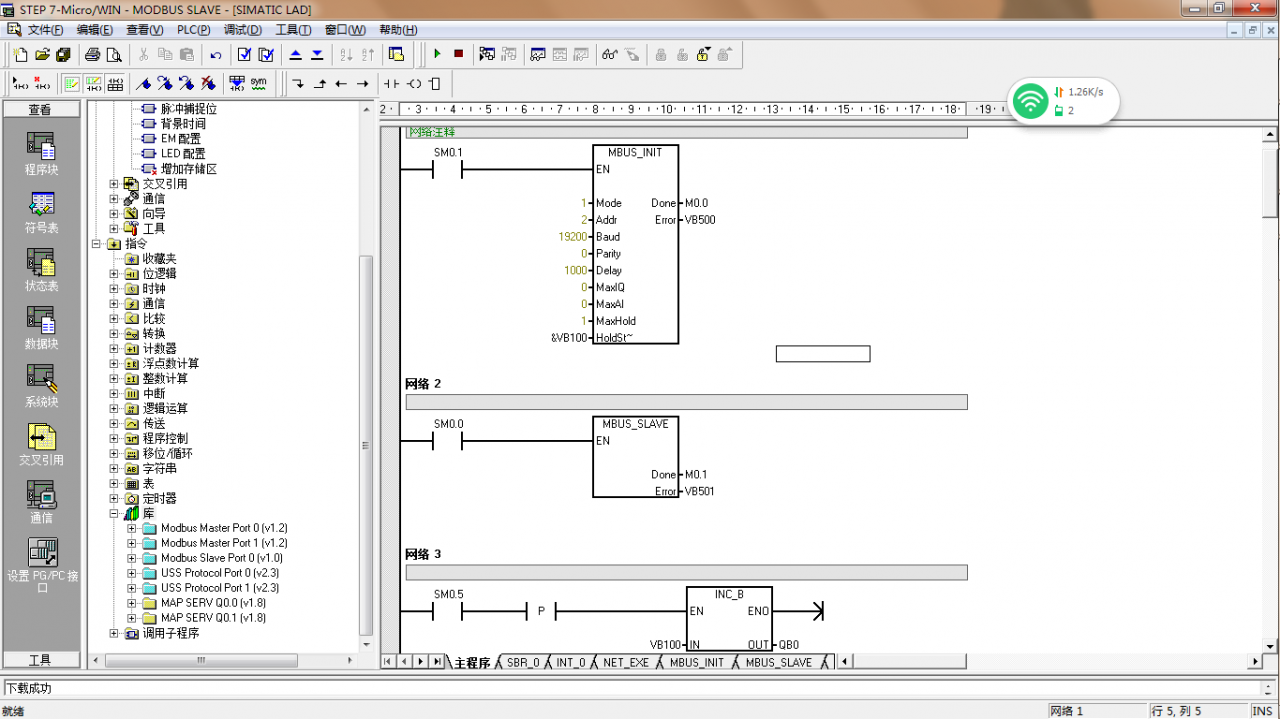Open Symbol Table (符号表) in navigation bar
The width and height of the screenshot is (1280, 719).
coord(41,211)
